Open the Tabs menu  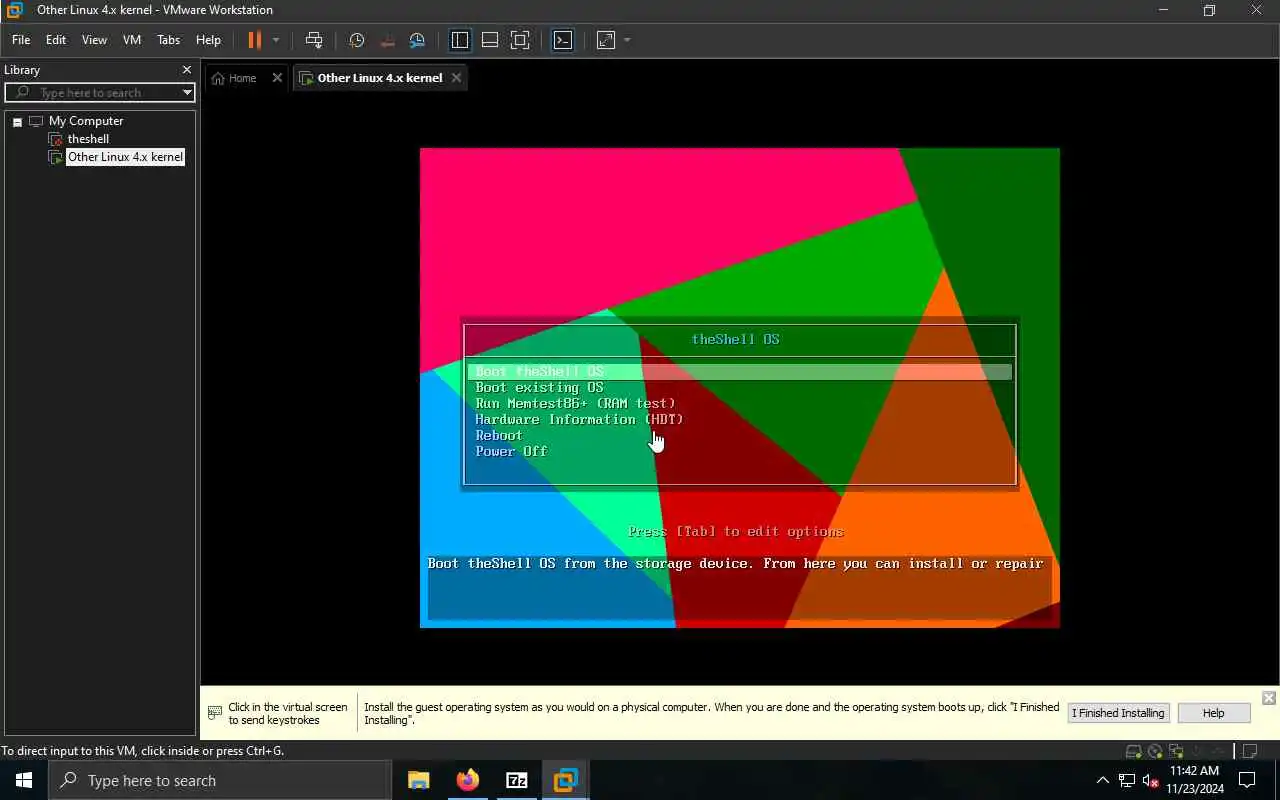pyautogui.click(x=169, y=40)
